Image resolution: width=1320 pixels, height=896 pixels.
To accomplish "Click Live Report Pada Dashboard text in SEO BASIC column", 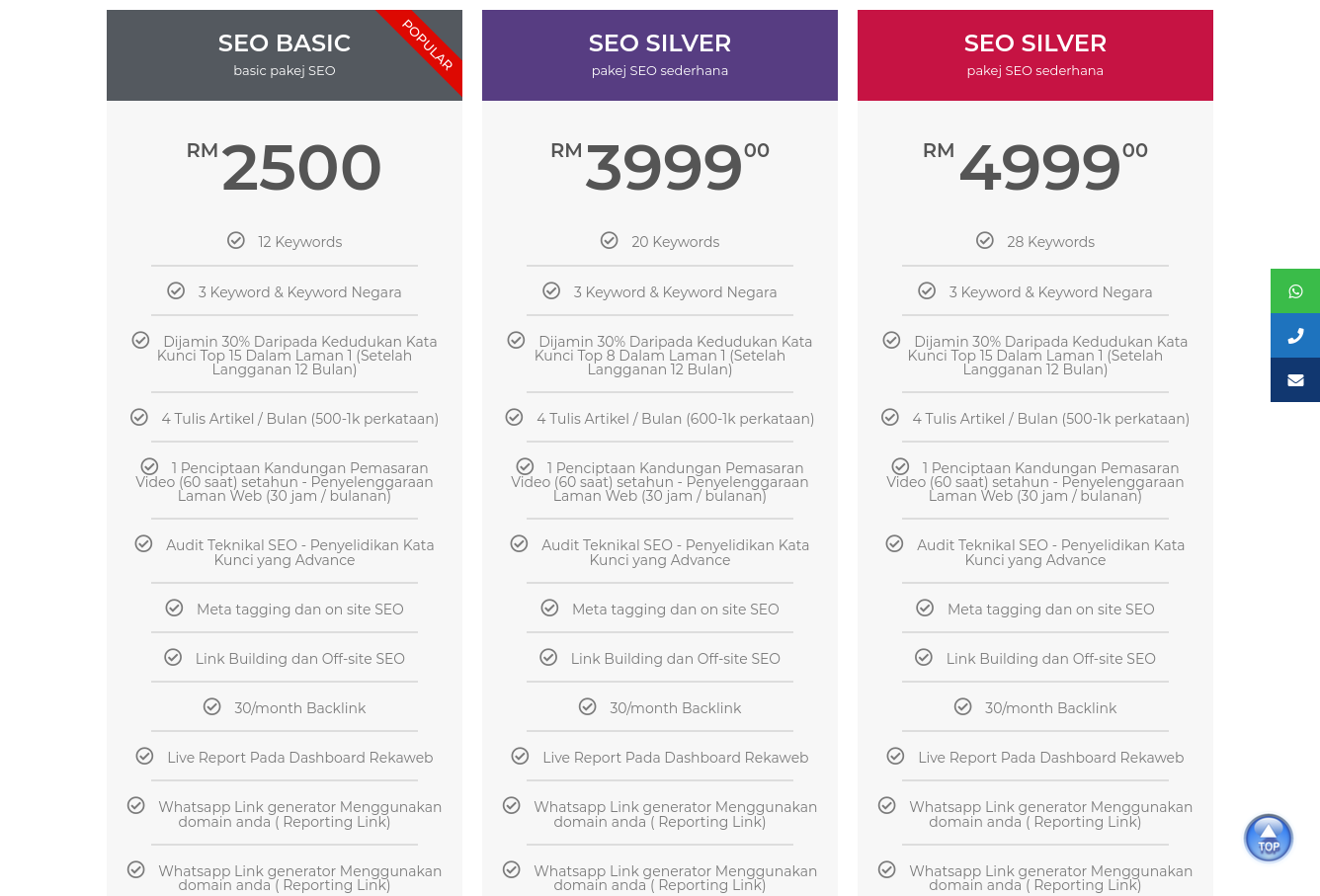I will (x=300, y=758).
